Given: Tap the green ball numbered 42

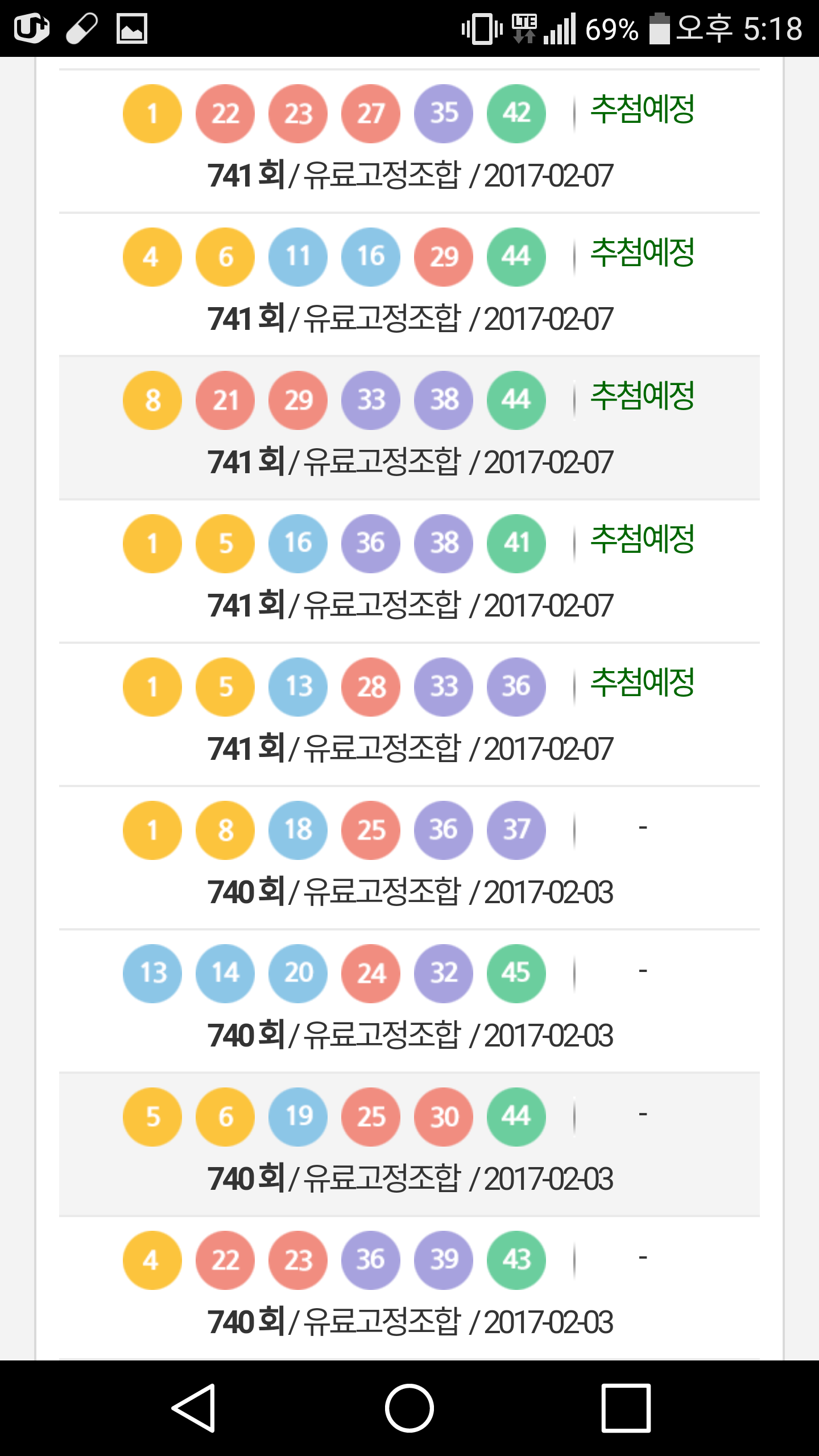Looking at the screenshot, I should [x=516, y=114].
